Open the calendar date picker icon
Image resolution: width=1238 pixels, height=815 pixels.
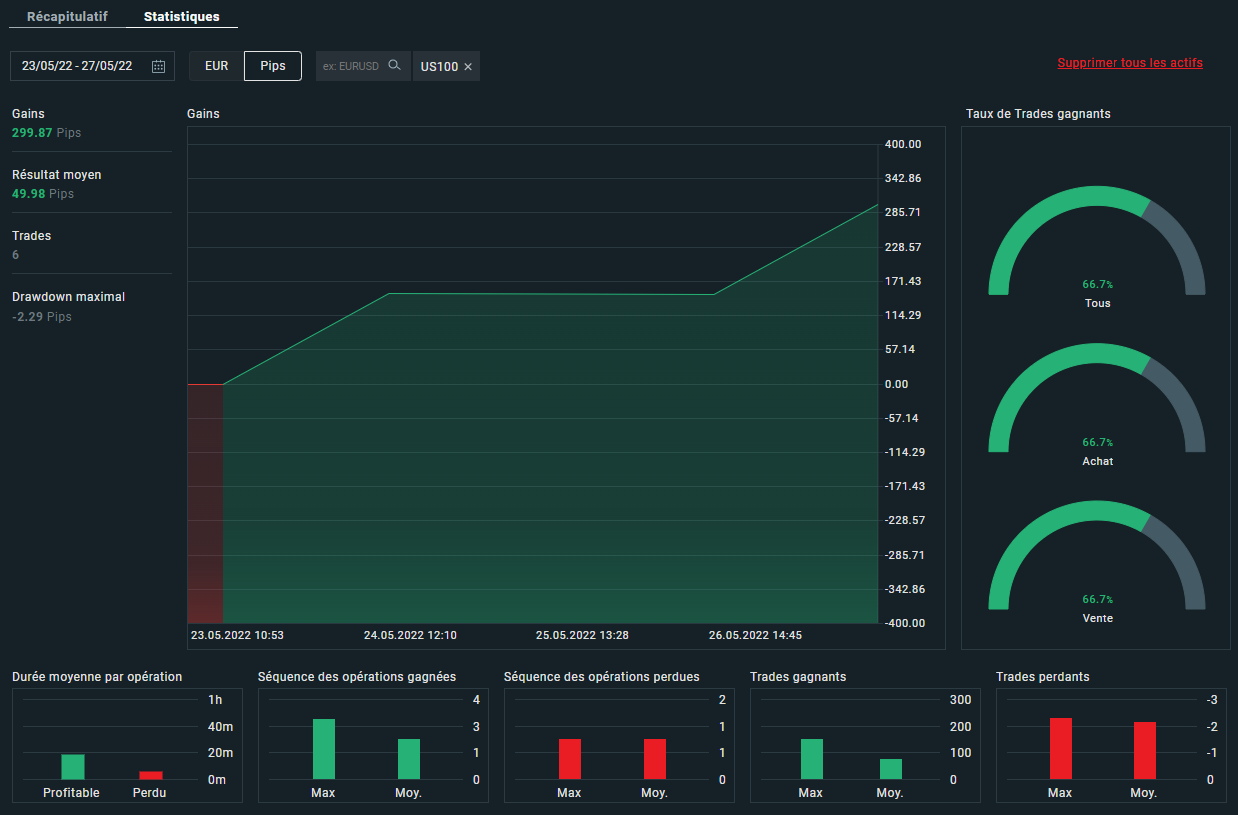pyautogui.click(x=158, y=67)
